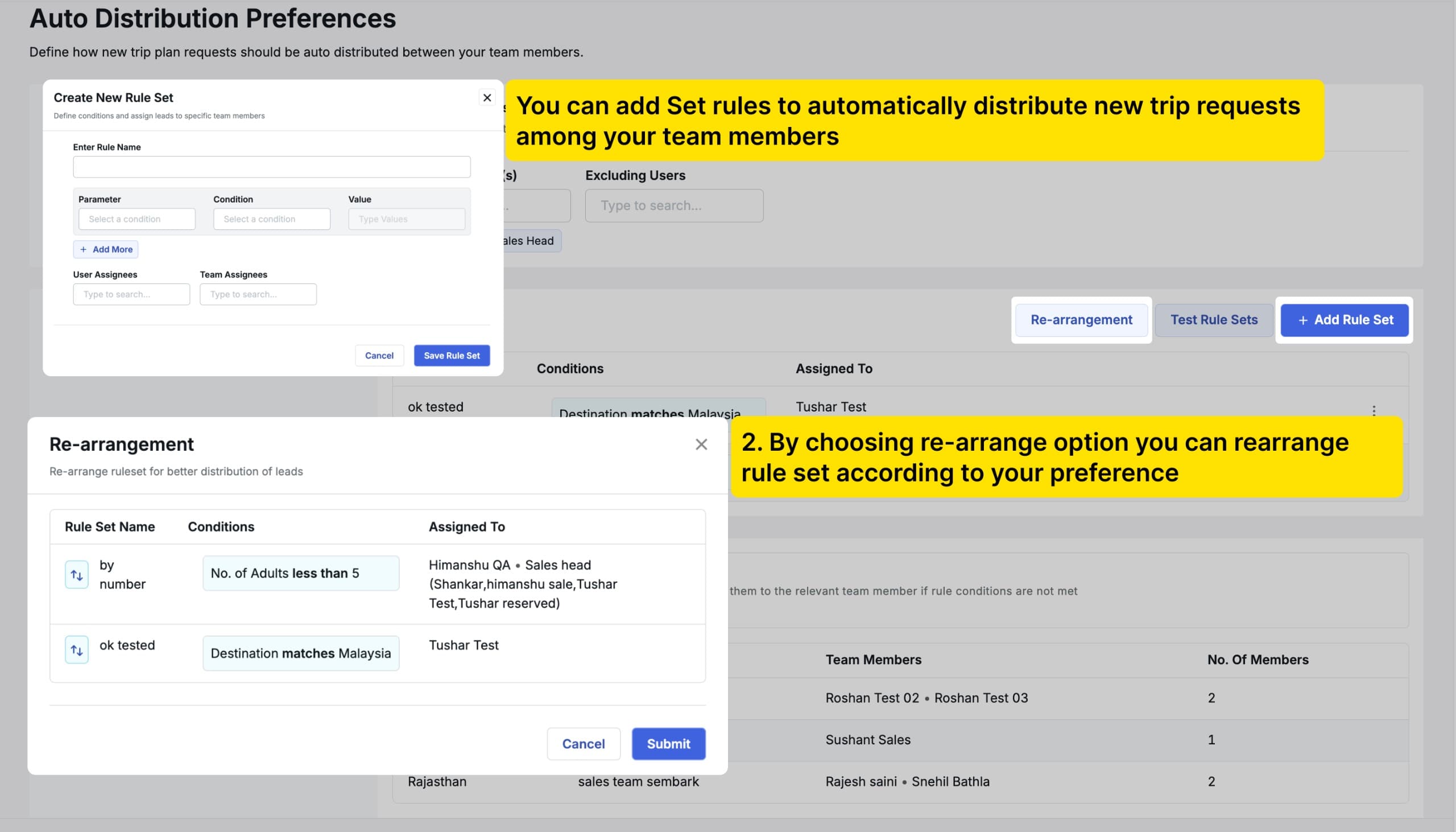Click plus icon on Add More

(x=84, y=250)
